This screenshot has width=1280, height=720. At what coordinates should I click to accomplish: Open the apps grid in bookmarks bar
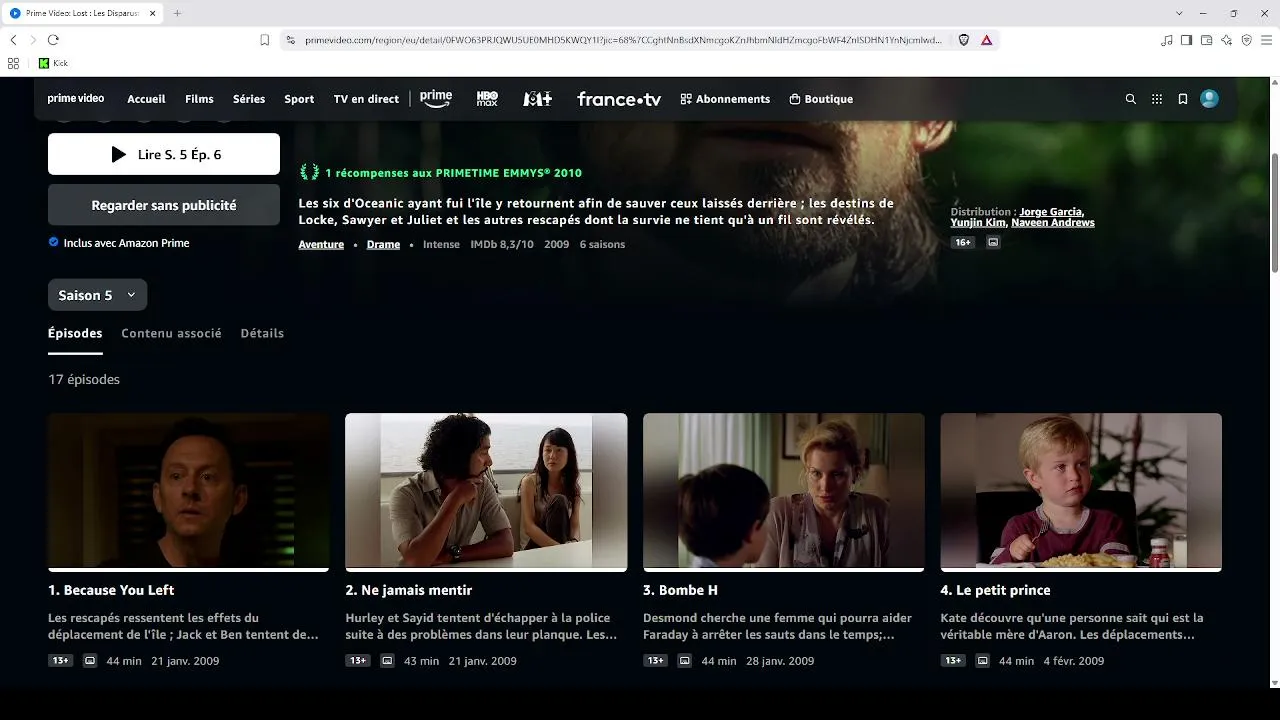pos(13,63)
